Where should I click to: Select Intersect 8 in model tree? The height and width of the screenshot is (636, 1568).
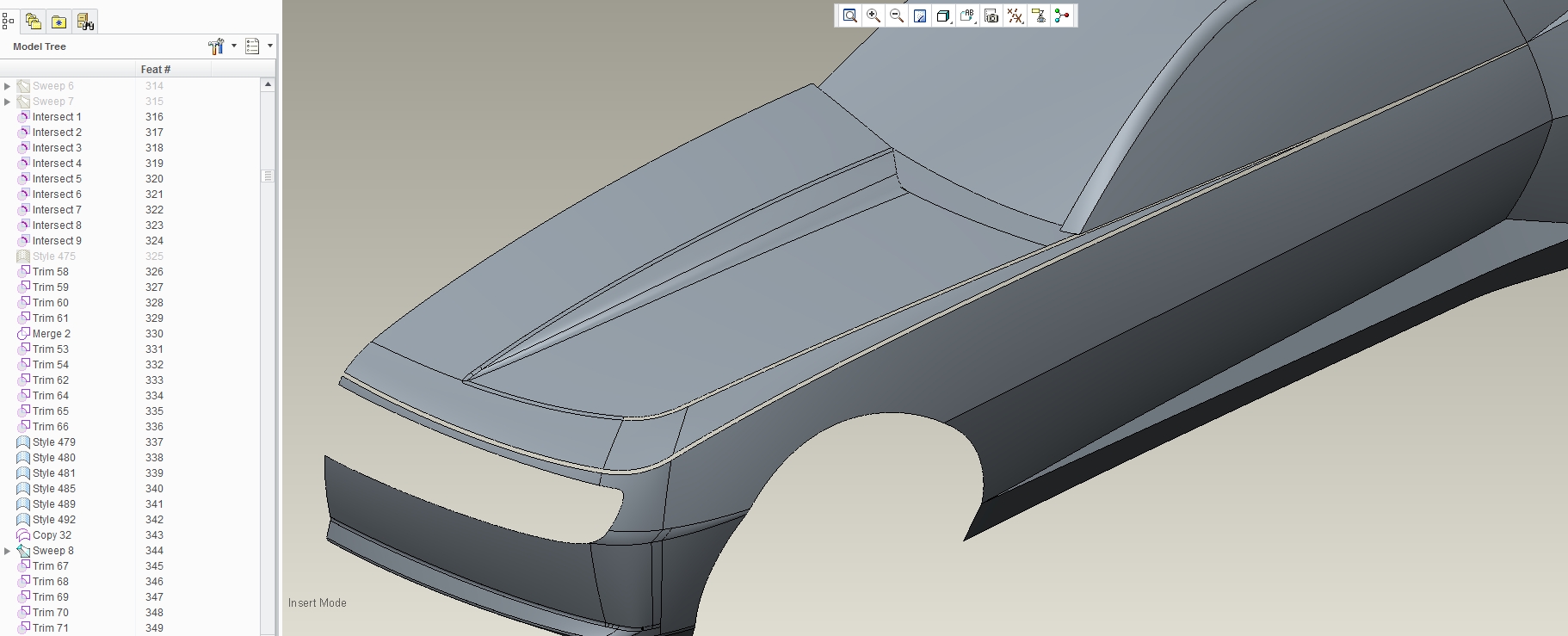pos(57,225)
